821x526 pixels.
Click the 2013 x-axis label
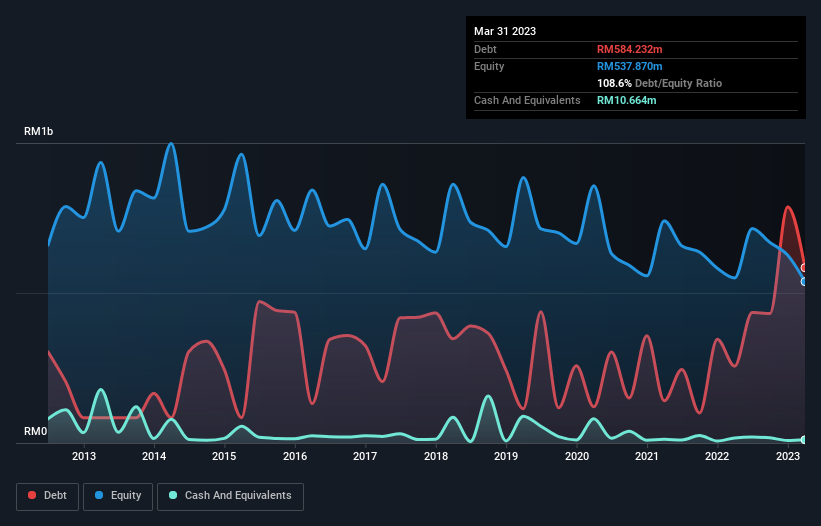(x=84, y=456)
